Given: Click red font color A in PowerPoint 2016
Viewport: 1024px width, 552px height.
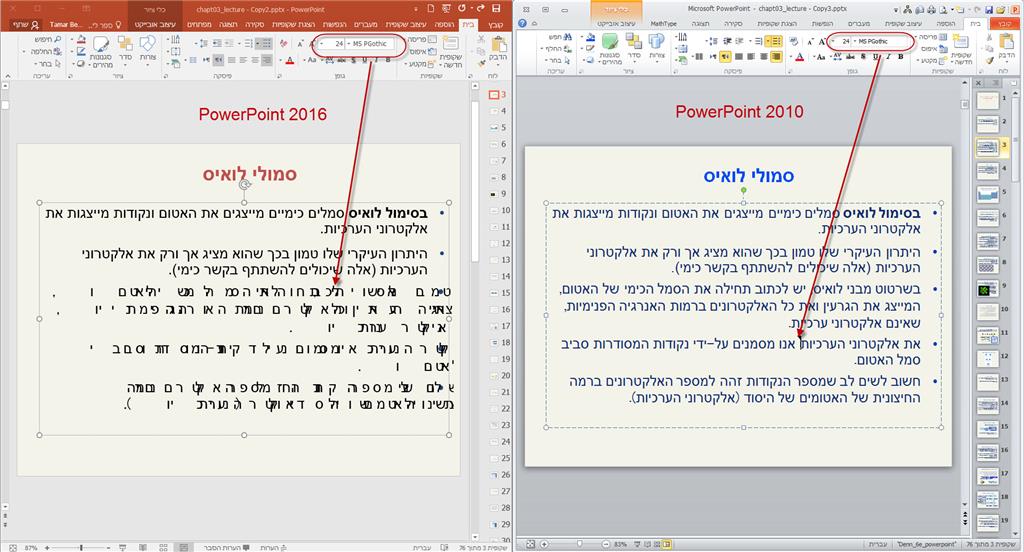Looking at the screenshot, I should click(x=289, y=60).
